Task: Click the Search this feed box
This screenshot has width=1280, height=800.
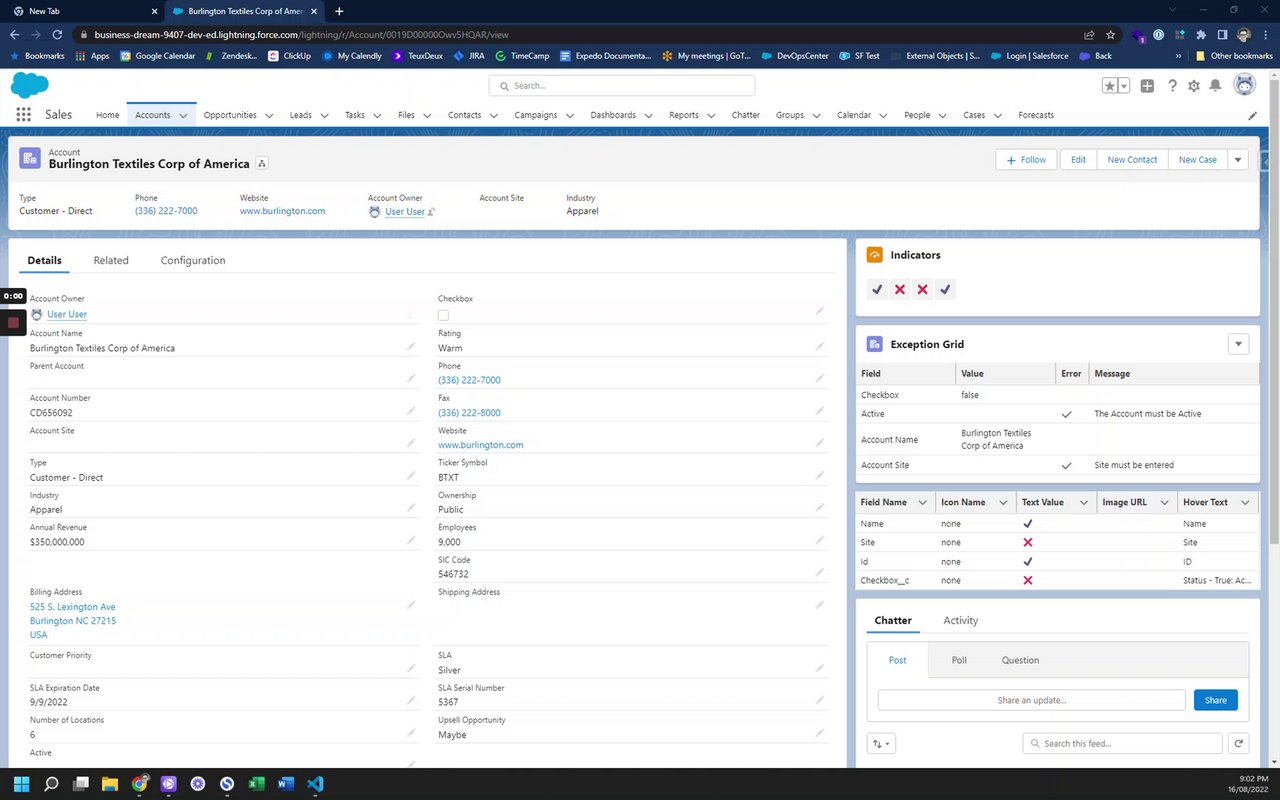Action: click(1122, 743)
